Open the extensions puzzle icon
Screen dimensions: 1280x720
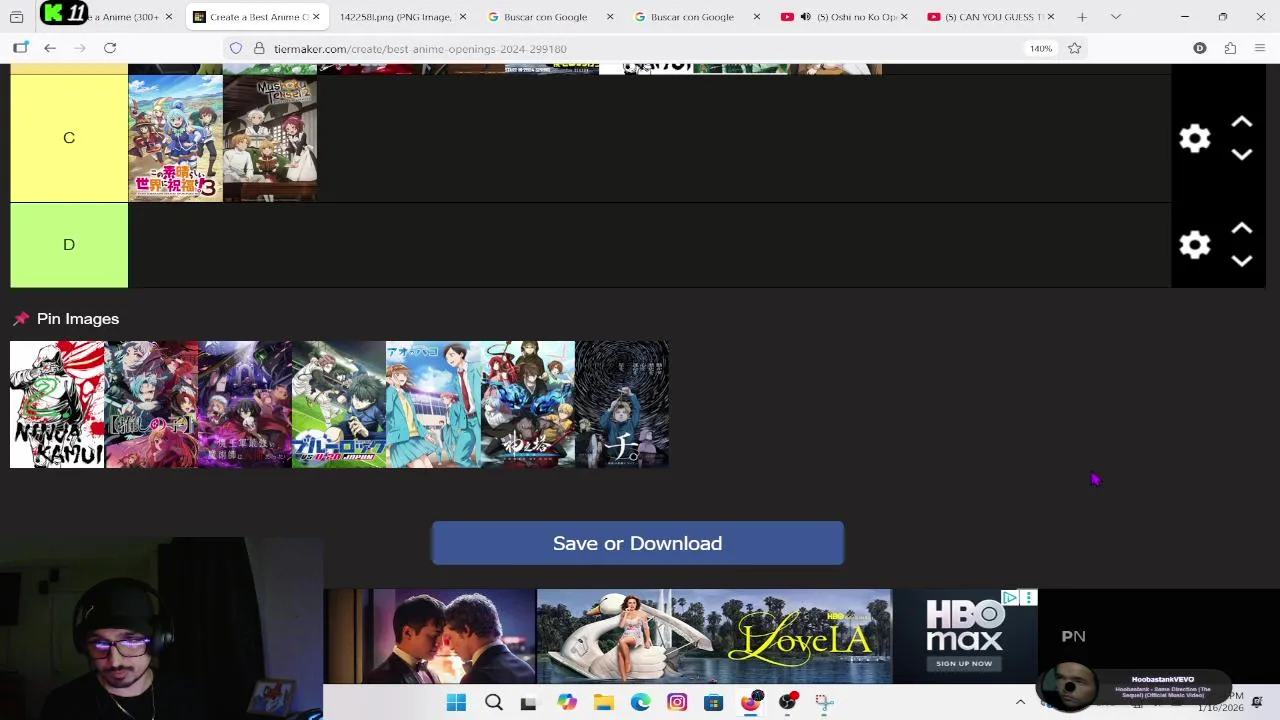[1230, 48]
